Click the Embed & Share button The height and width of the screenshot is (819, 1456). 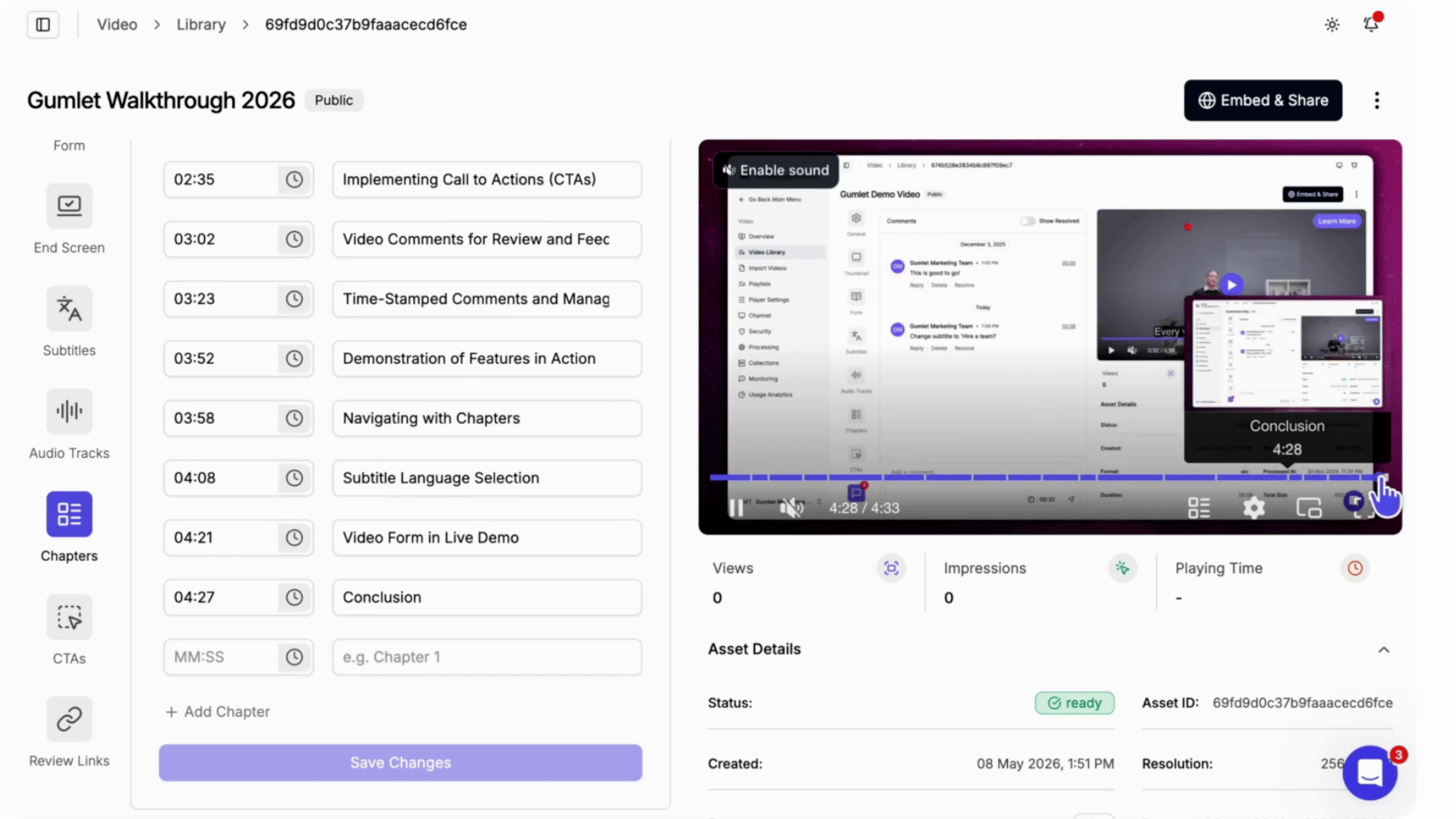tap(1263, 100)
